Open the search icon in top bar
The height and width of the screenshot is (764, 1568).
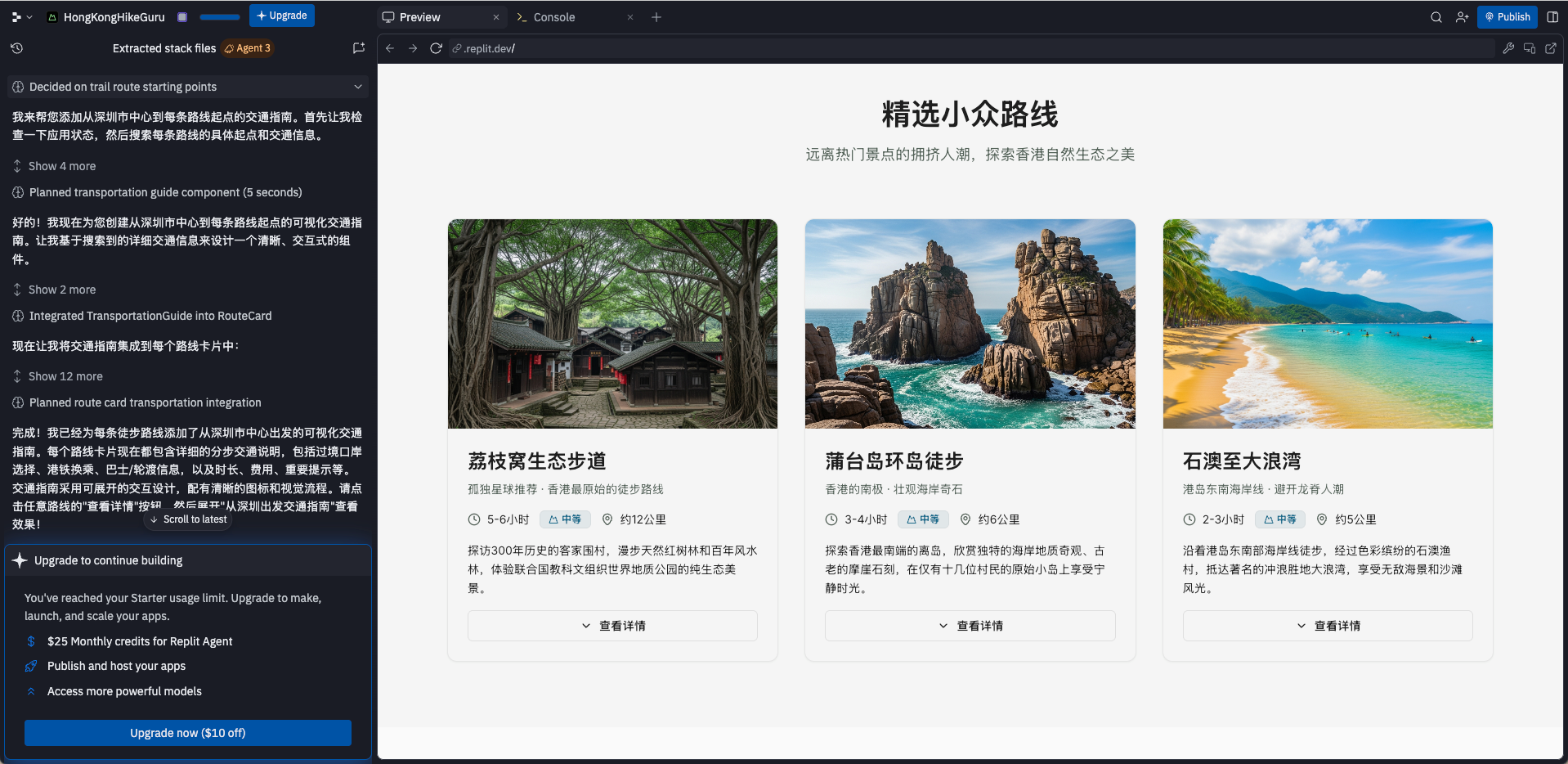coord(1436,17)
